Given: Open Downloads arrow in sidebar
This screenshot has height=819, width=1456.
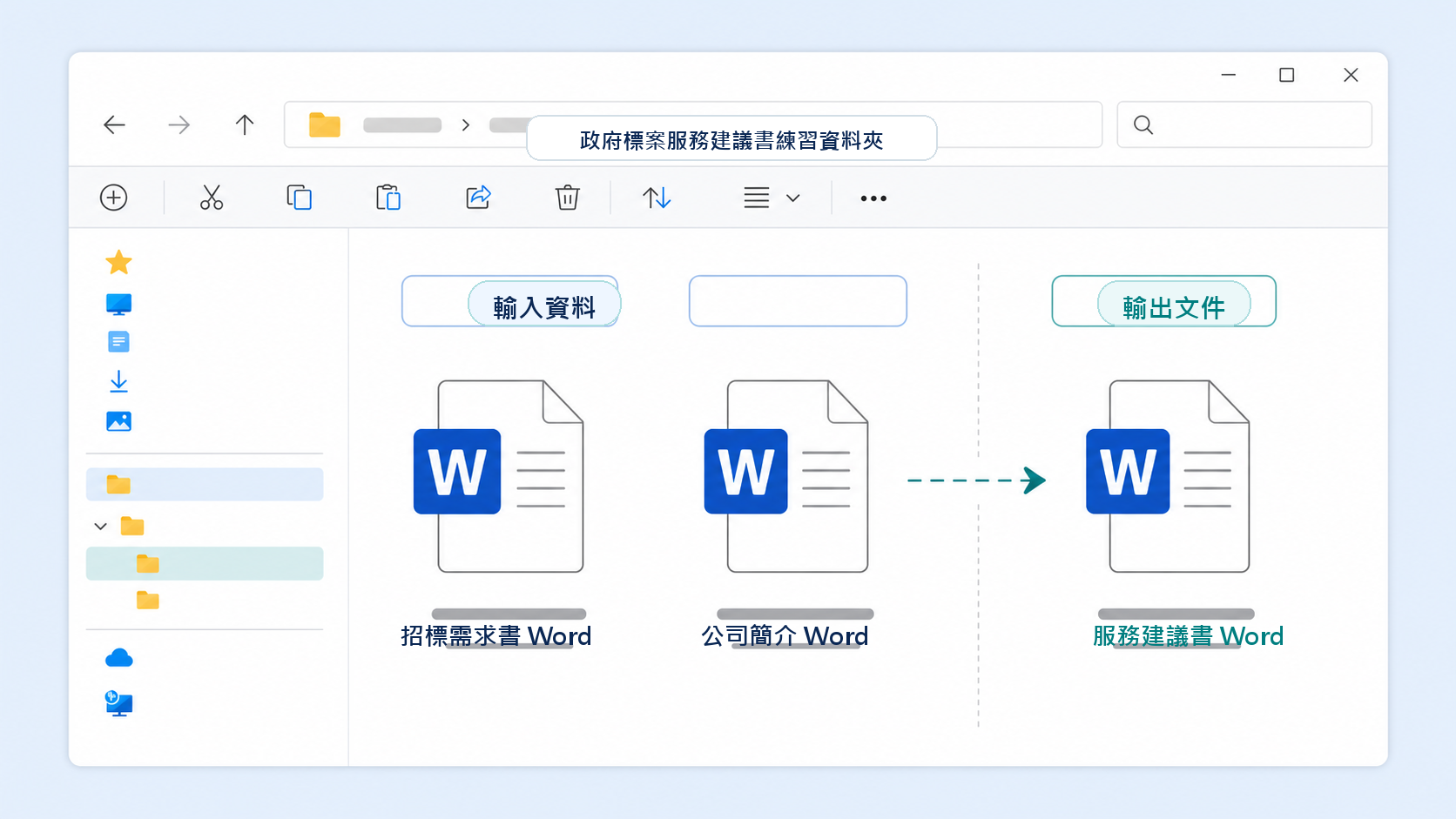Looking at the screenshot, I should (x=118, y=381).
